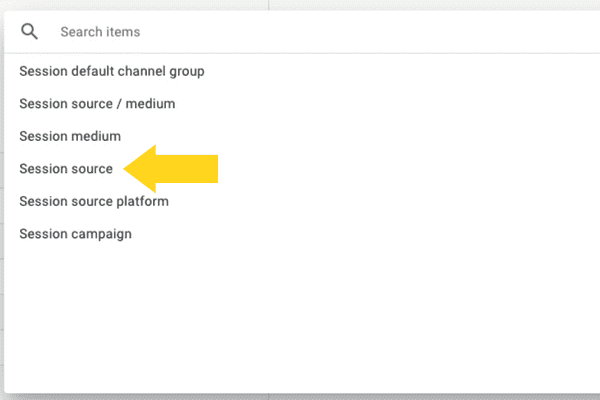Select the Session campaign item
This screenshot has height=400, width=600.
(x=75, y=234)
